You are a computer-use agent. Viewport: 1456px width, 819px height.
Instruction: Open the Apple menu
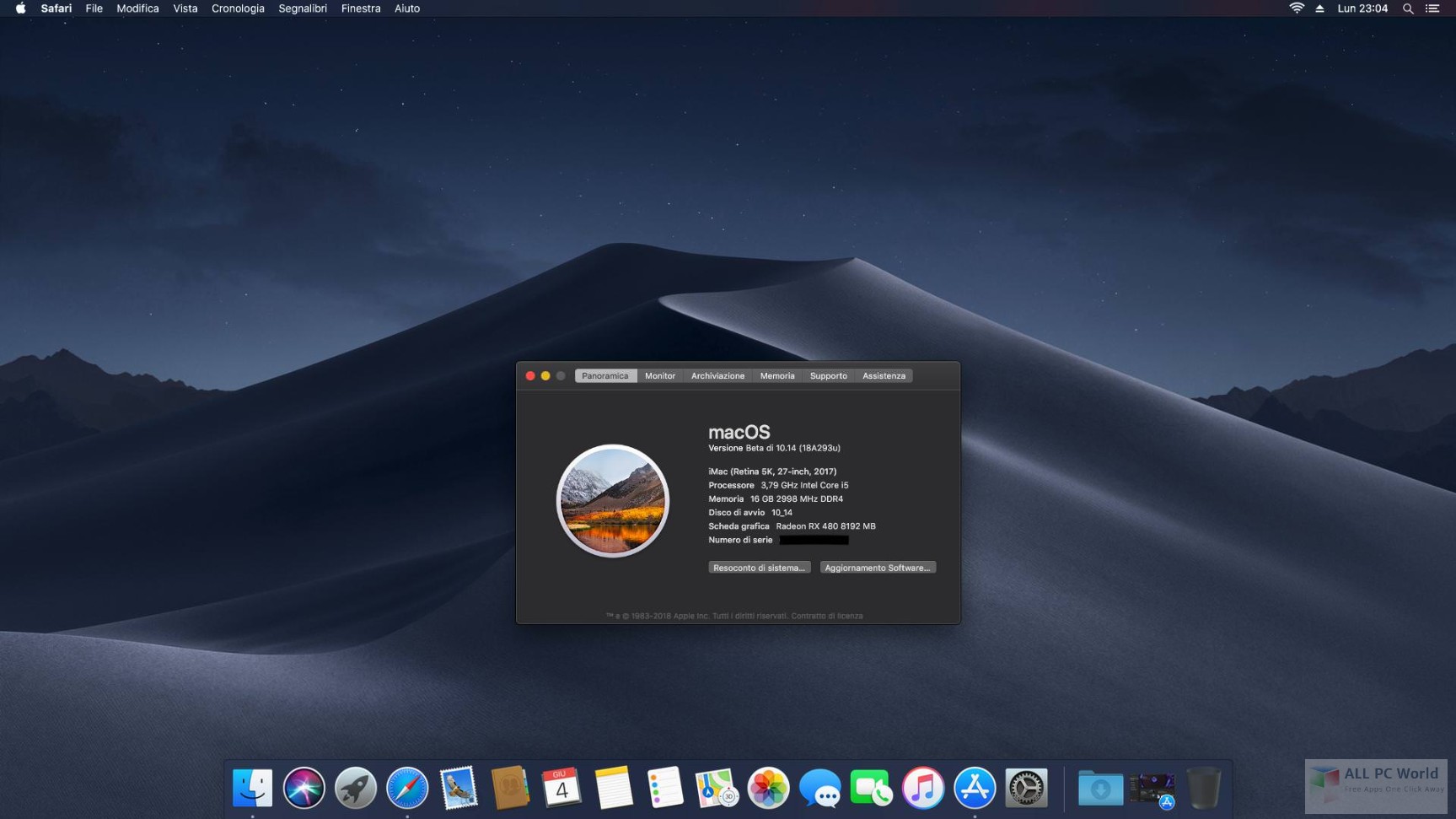coord(20,8)
